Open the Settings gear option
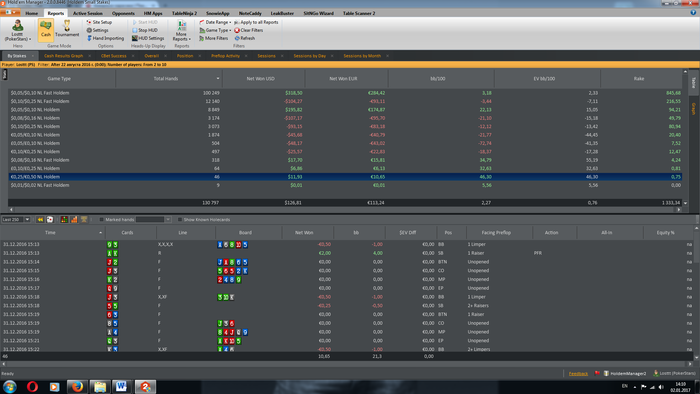 [x=97, y=30]
